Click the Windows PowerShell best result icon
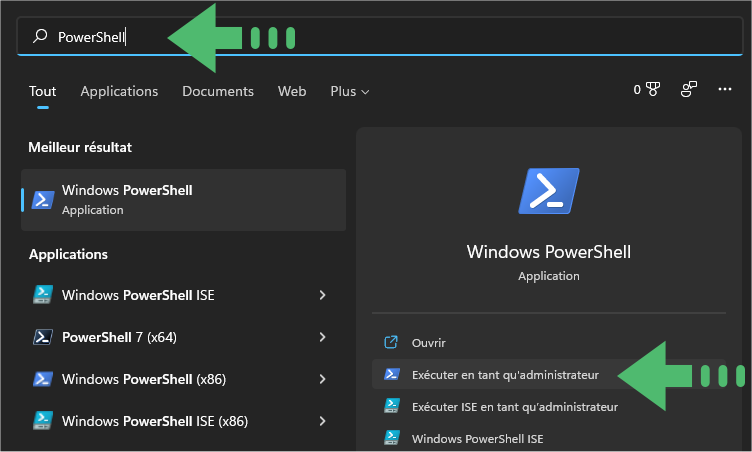Viewport: 752px width, 452px height. click(x=43, y=200)
